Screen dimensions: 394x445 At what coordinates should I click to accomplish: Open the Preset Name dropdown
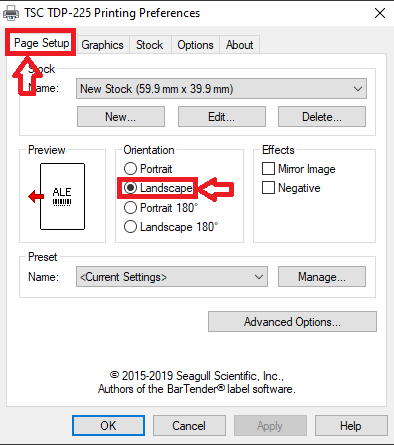[x=172, y=277]
